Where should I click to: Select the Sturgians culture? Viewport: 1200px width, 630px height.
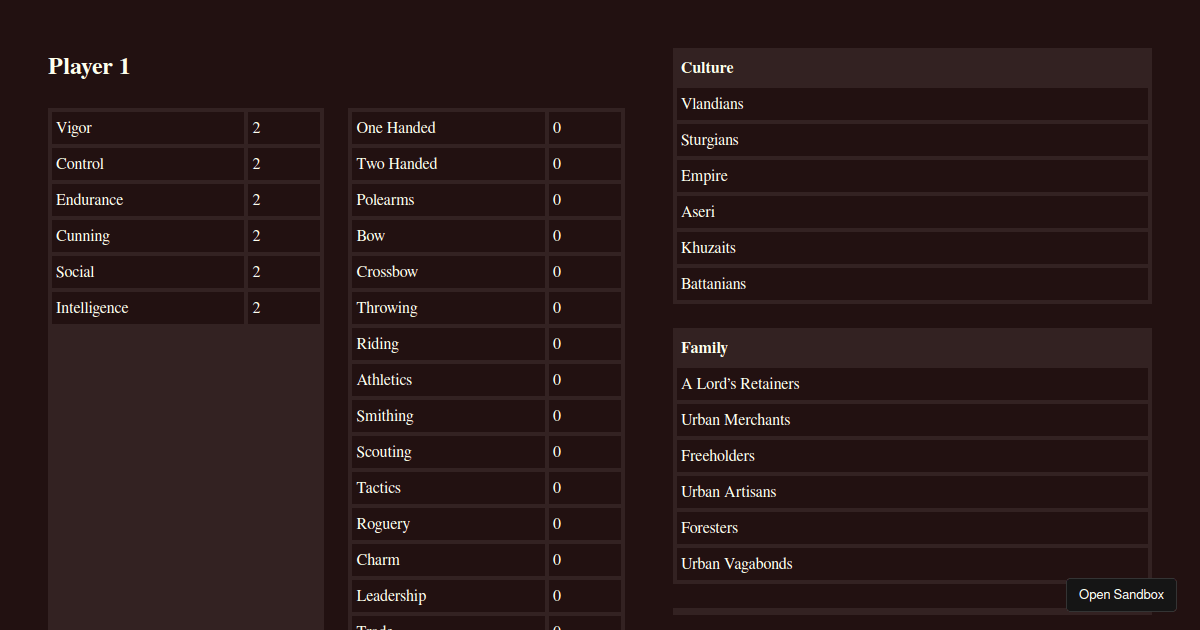click(911, 139)
